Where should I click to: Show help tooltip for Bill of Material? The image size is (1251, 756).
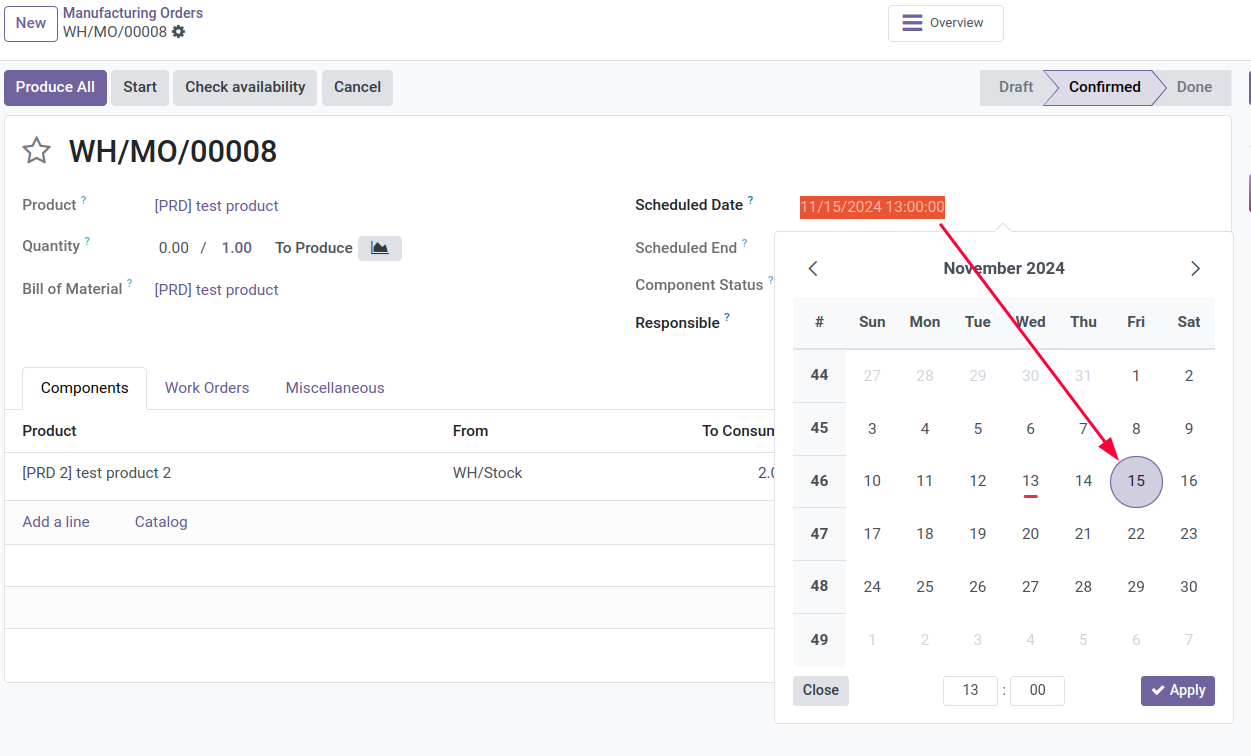pyautogui.click(x=130, y=284)
